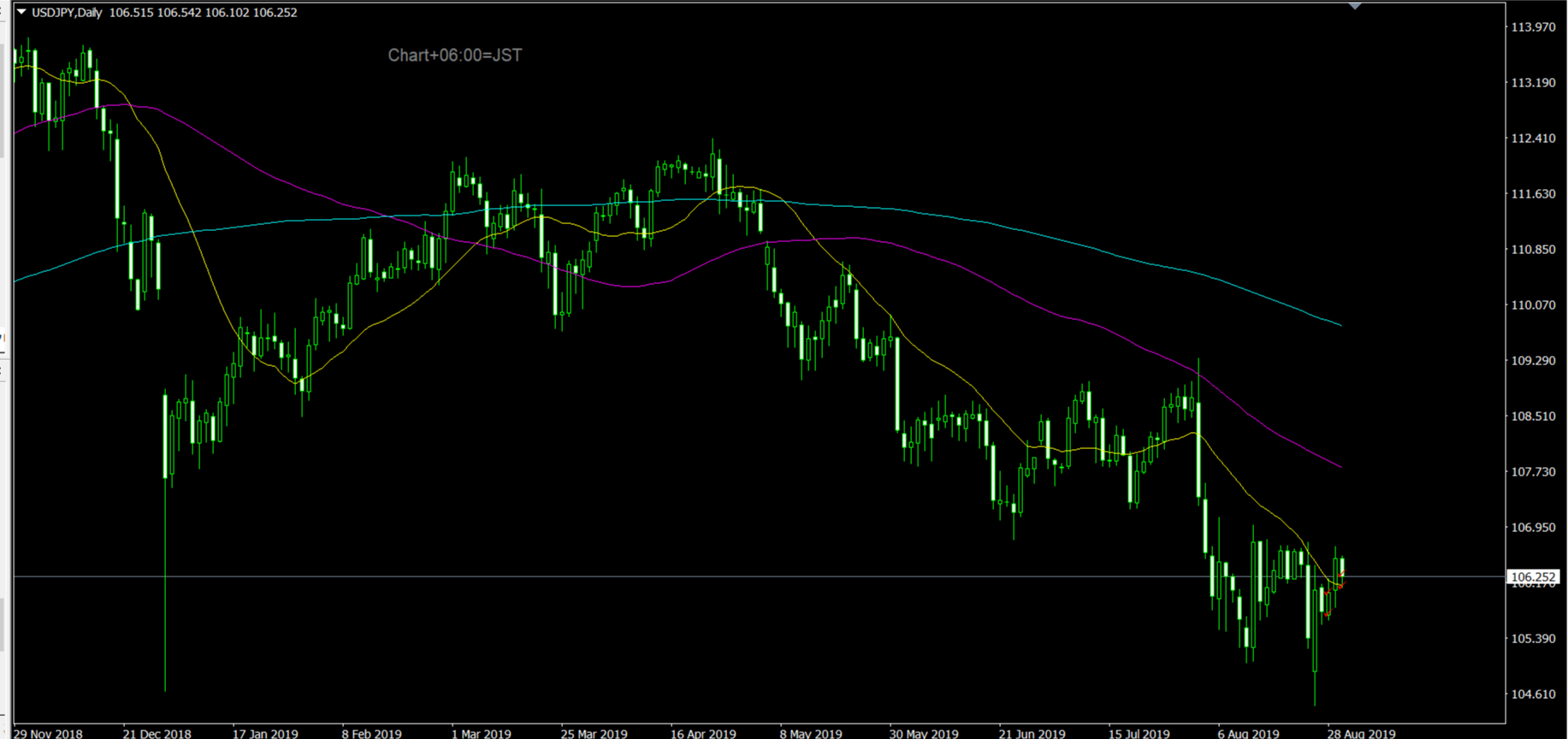Click the 1 Mar 2019 date label
Viewport: 1568px width, 739px height.
(482, 733)
